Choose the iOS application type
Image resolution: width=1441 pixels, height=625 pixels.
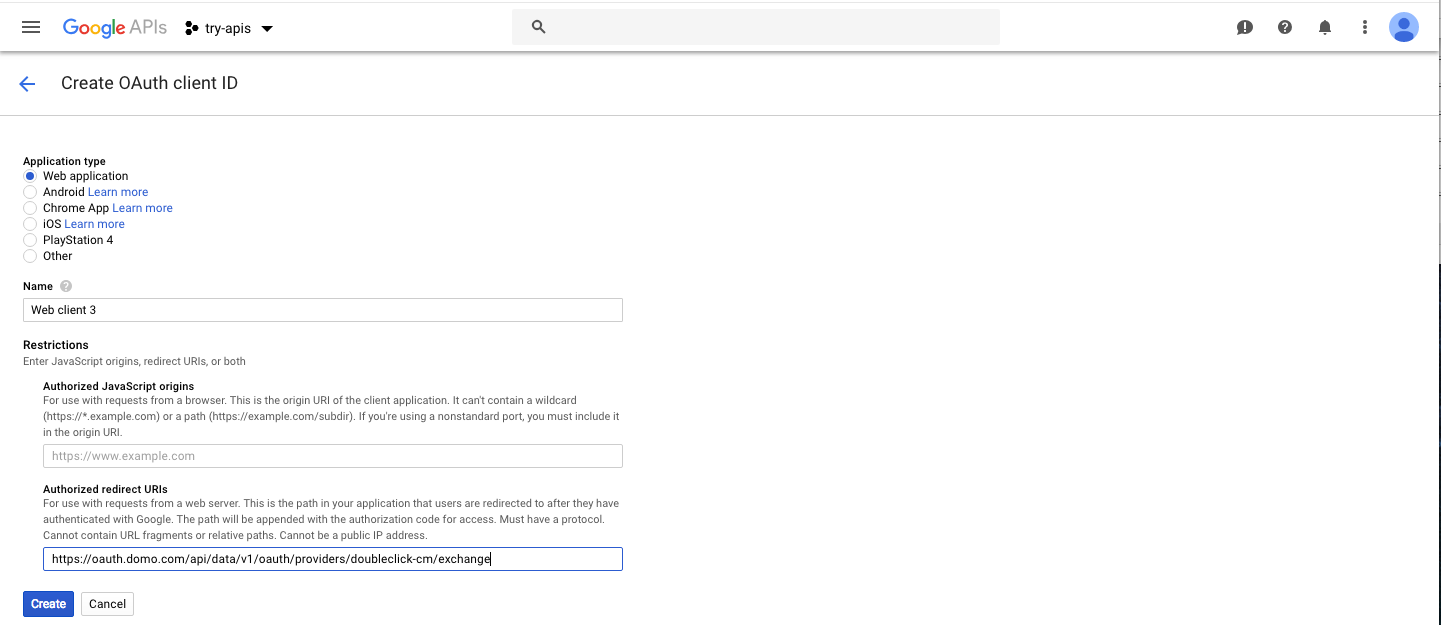(x=29, y=224)
